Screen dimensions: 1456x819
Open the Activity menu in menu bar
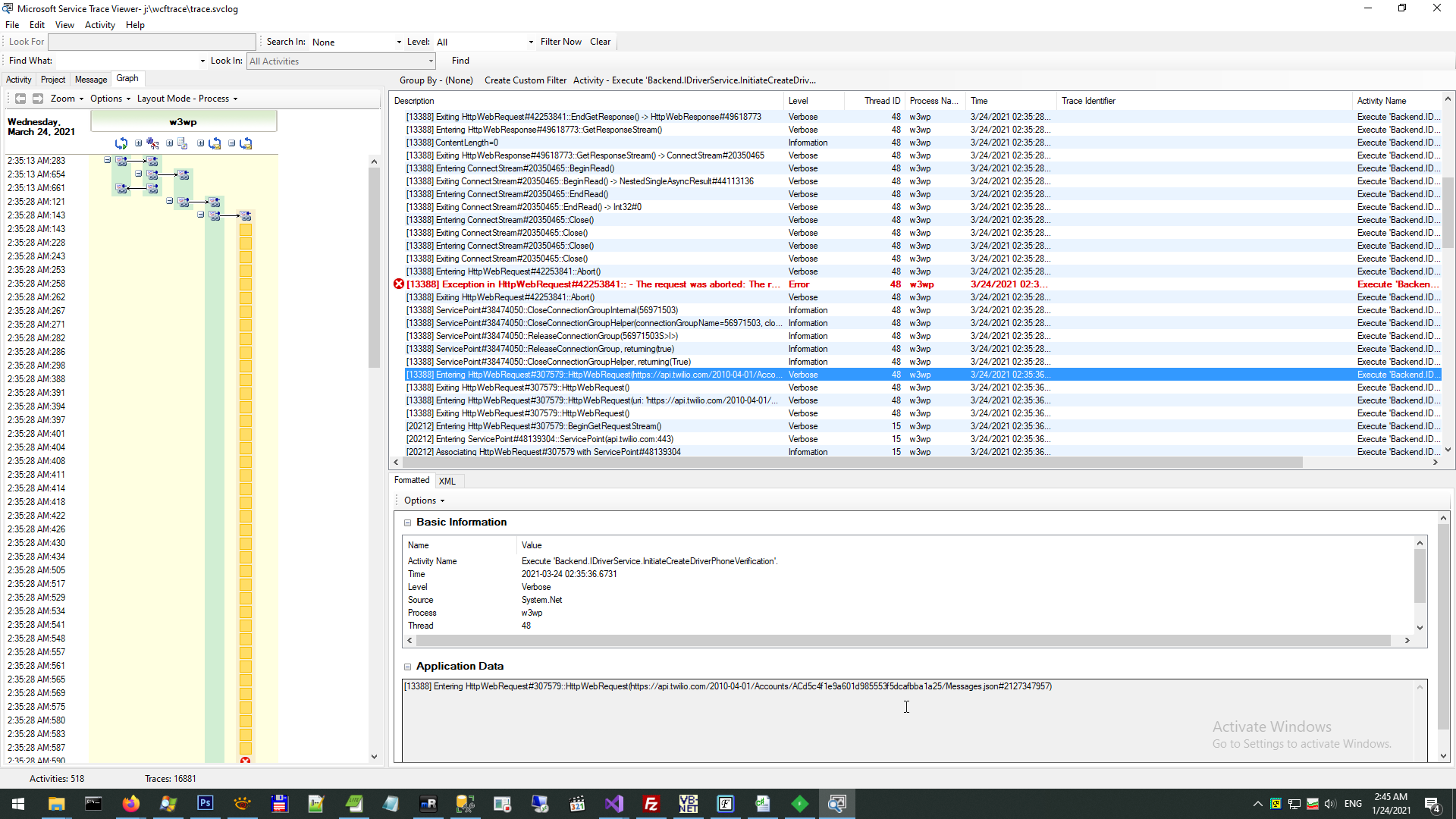[99, 25]
